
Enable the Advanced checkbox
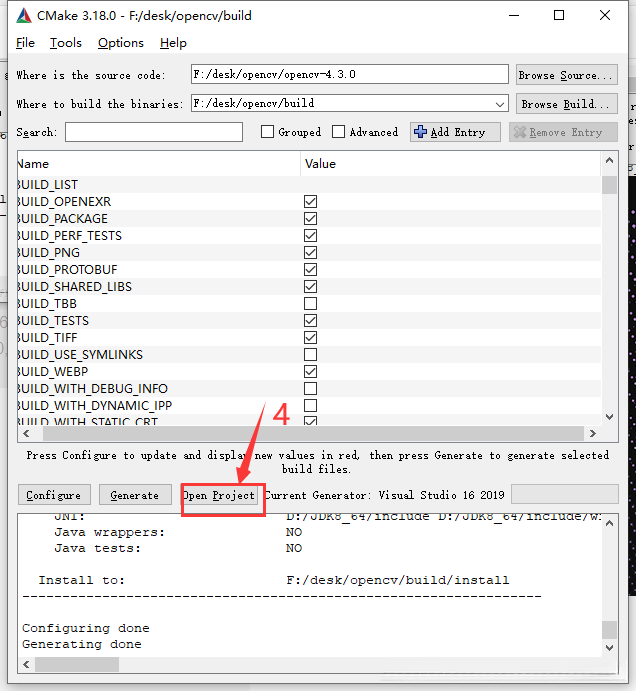coord(338,132)
